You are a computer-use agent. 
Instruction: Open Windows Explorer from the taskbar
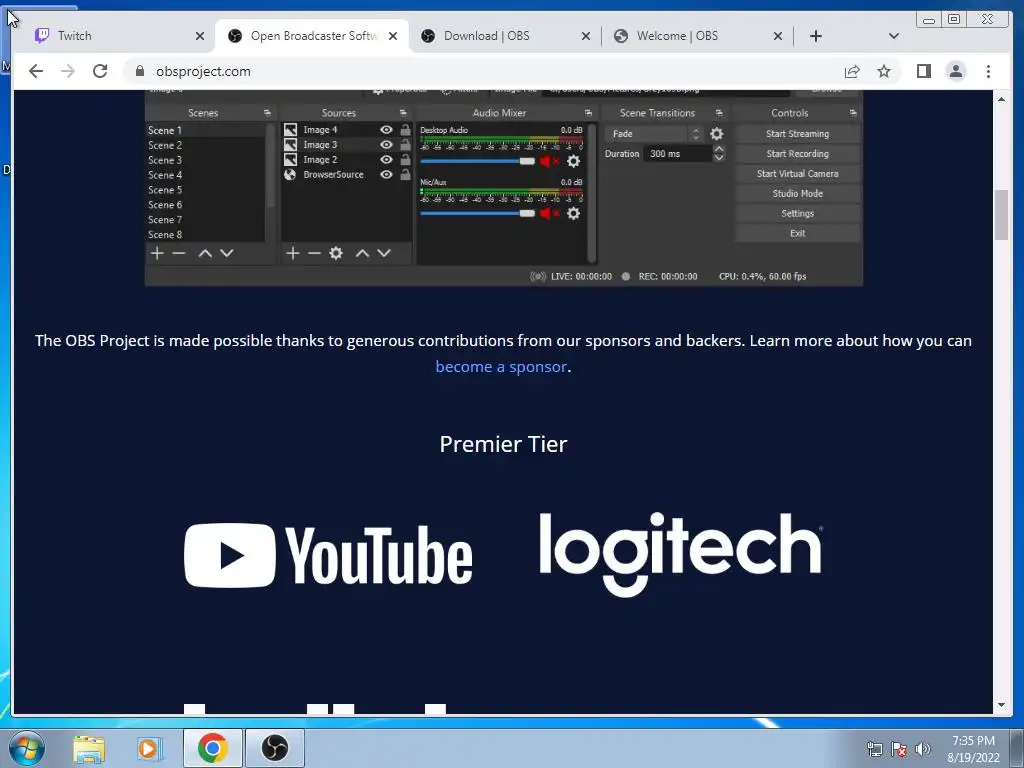[89, 748]
